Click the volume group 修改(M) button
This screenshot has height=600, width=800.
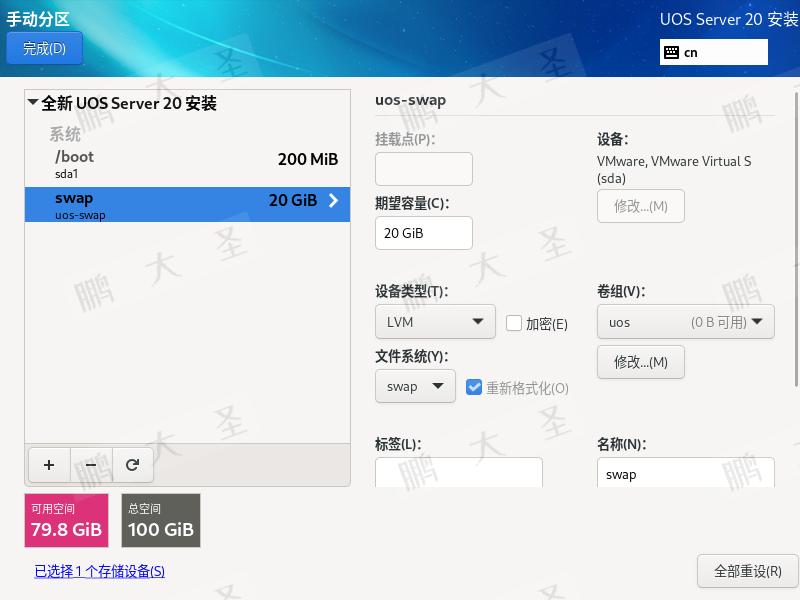coord(641,362)
